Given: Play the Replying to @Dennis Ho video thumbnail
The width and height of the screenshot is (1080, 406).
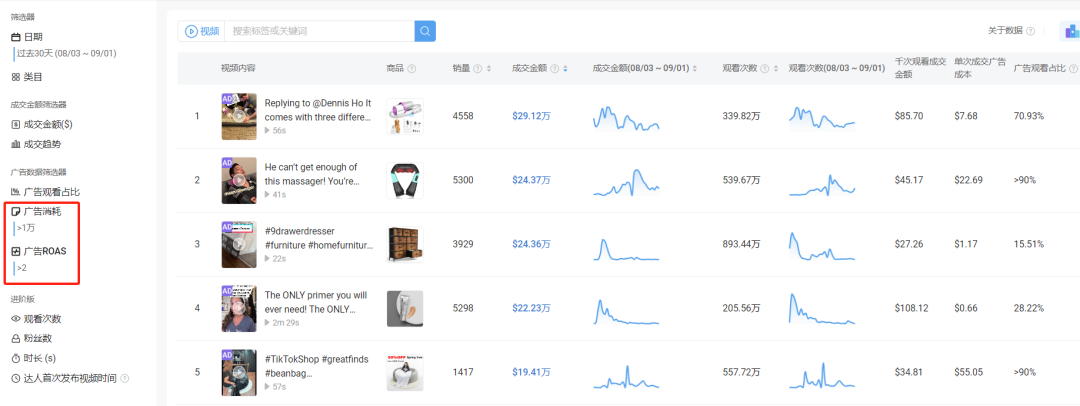Looking at the screenshot, I should coord(239,116).
